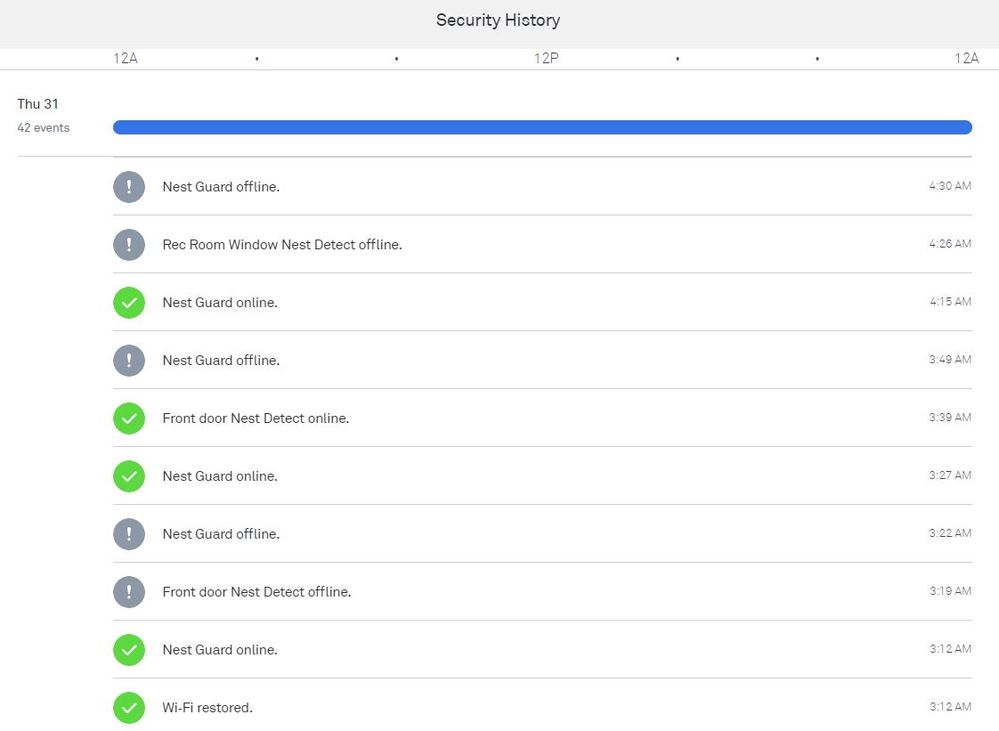
Task: Click the "Thu 31" date label
Action: click(x=38, y=104)
